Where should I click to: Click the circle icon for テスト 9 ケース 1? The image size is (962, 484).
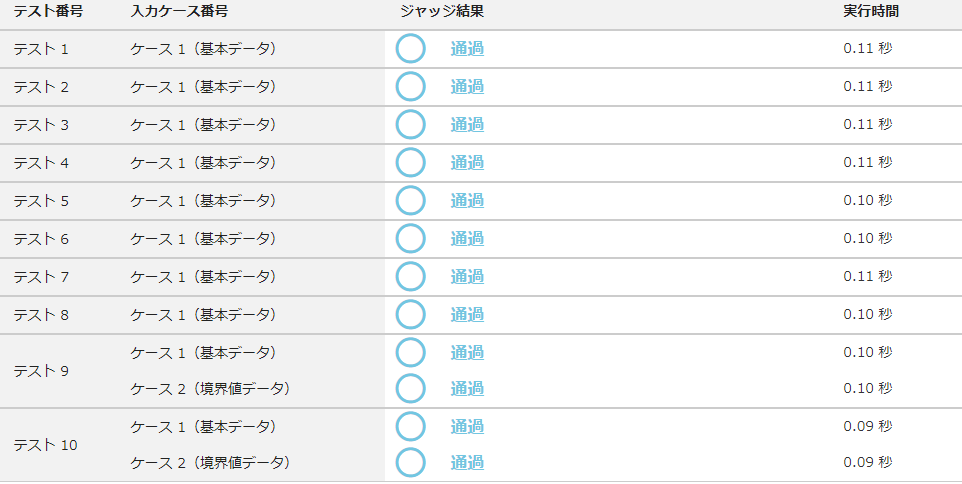[410, 353]
